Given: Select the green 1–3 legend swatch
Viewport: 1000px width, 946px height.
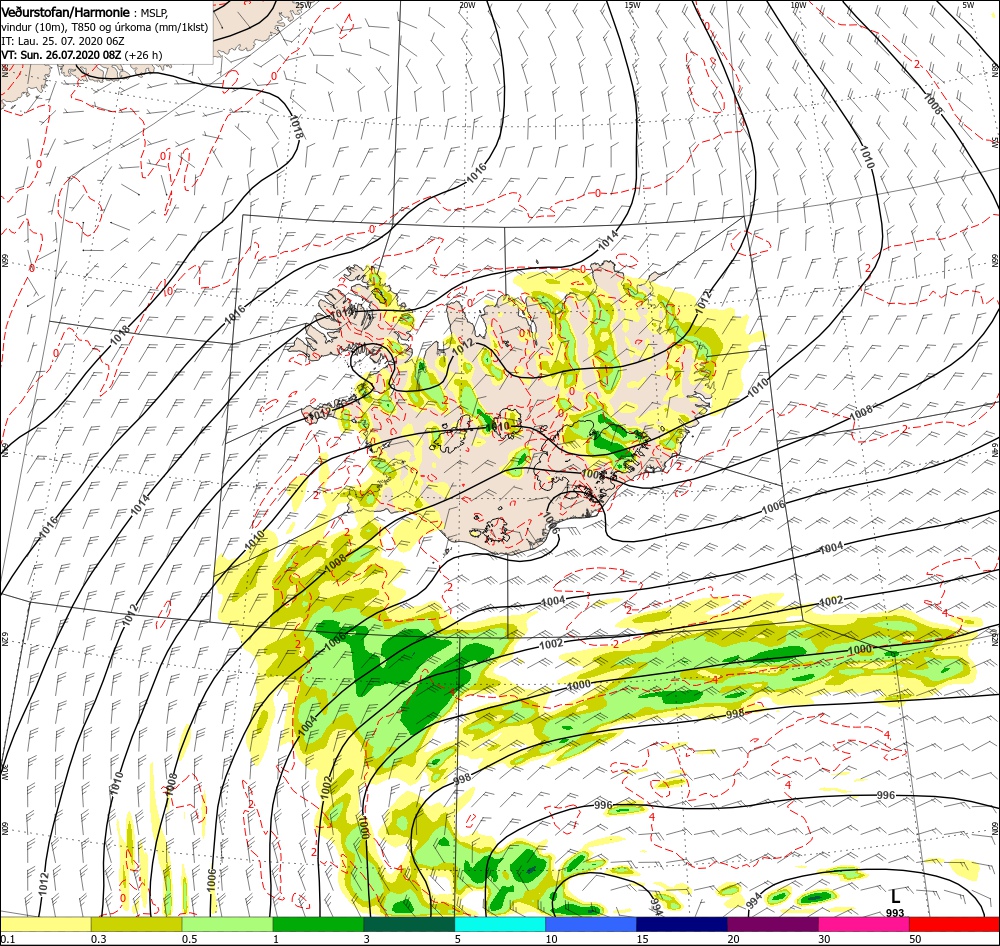Looking at the screenshot, I should 318,924.
